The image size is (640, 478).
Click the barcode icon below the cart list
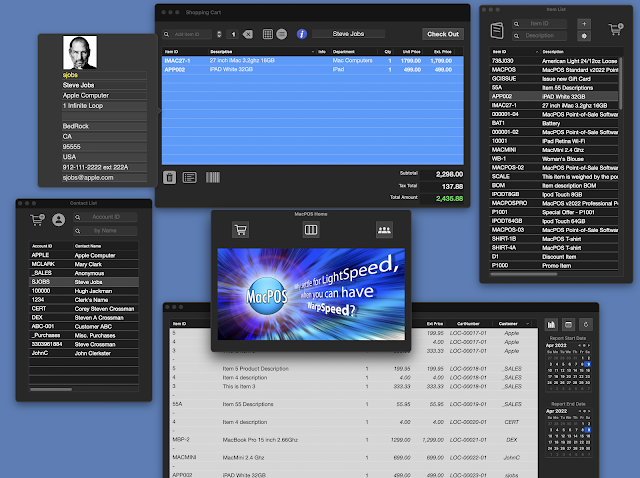tap(213, 177)
